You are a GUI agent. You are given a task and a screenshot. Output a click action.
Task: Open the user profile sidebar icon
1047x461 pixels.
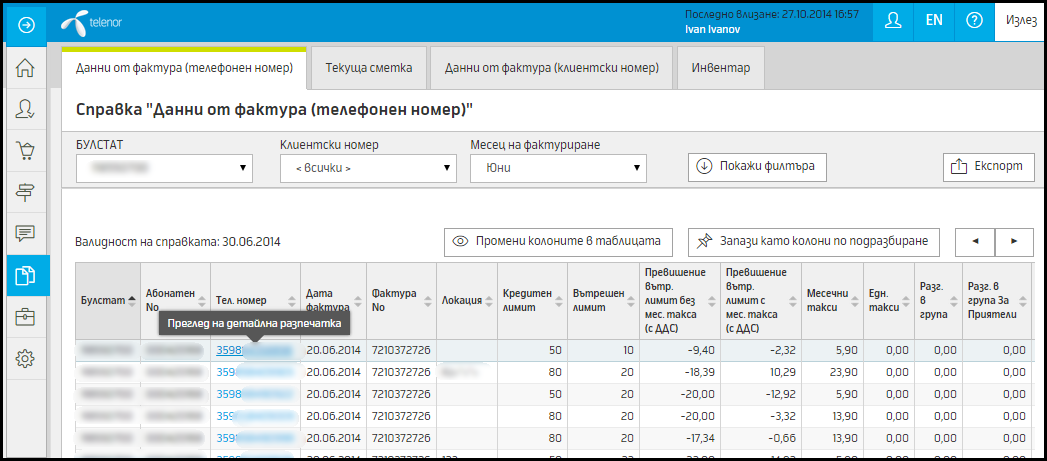click(25, 109)
